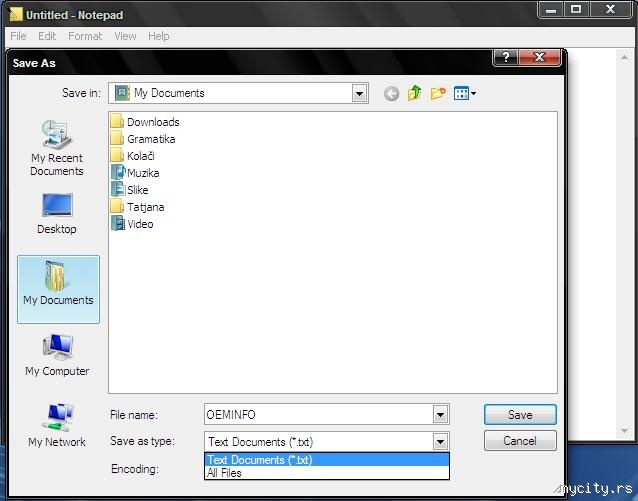This screenshot has width=638, height=501.
Task: Create a new folder
Action: (438, 93)
